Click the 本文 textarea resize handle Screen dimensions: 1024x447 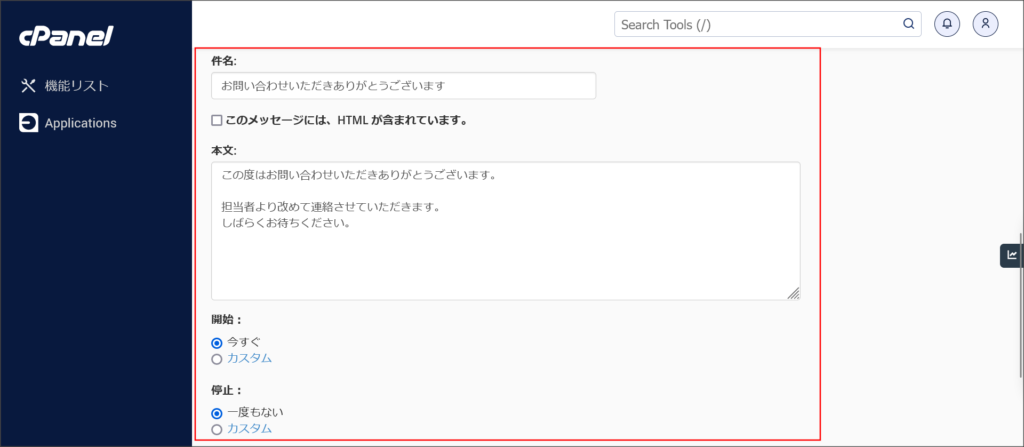(793, 293)
